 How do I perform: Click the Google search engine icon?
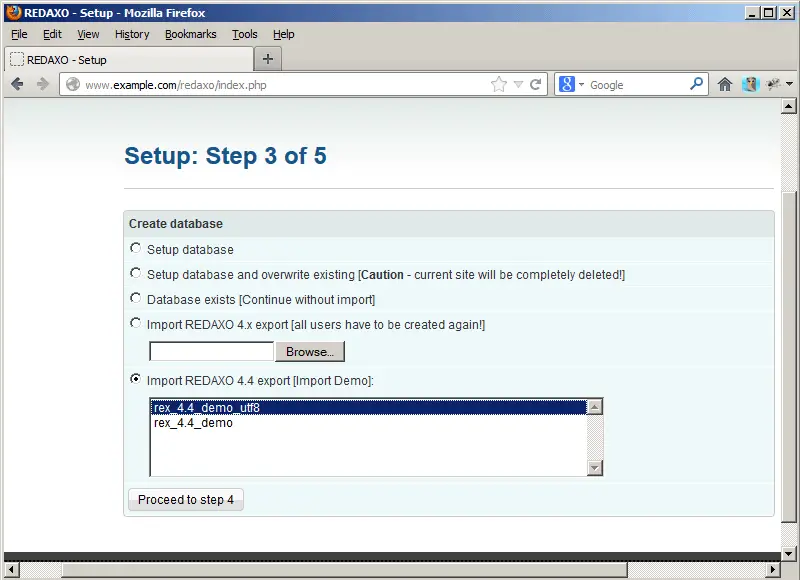(x=566, y=85)
